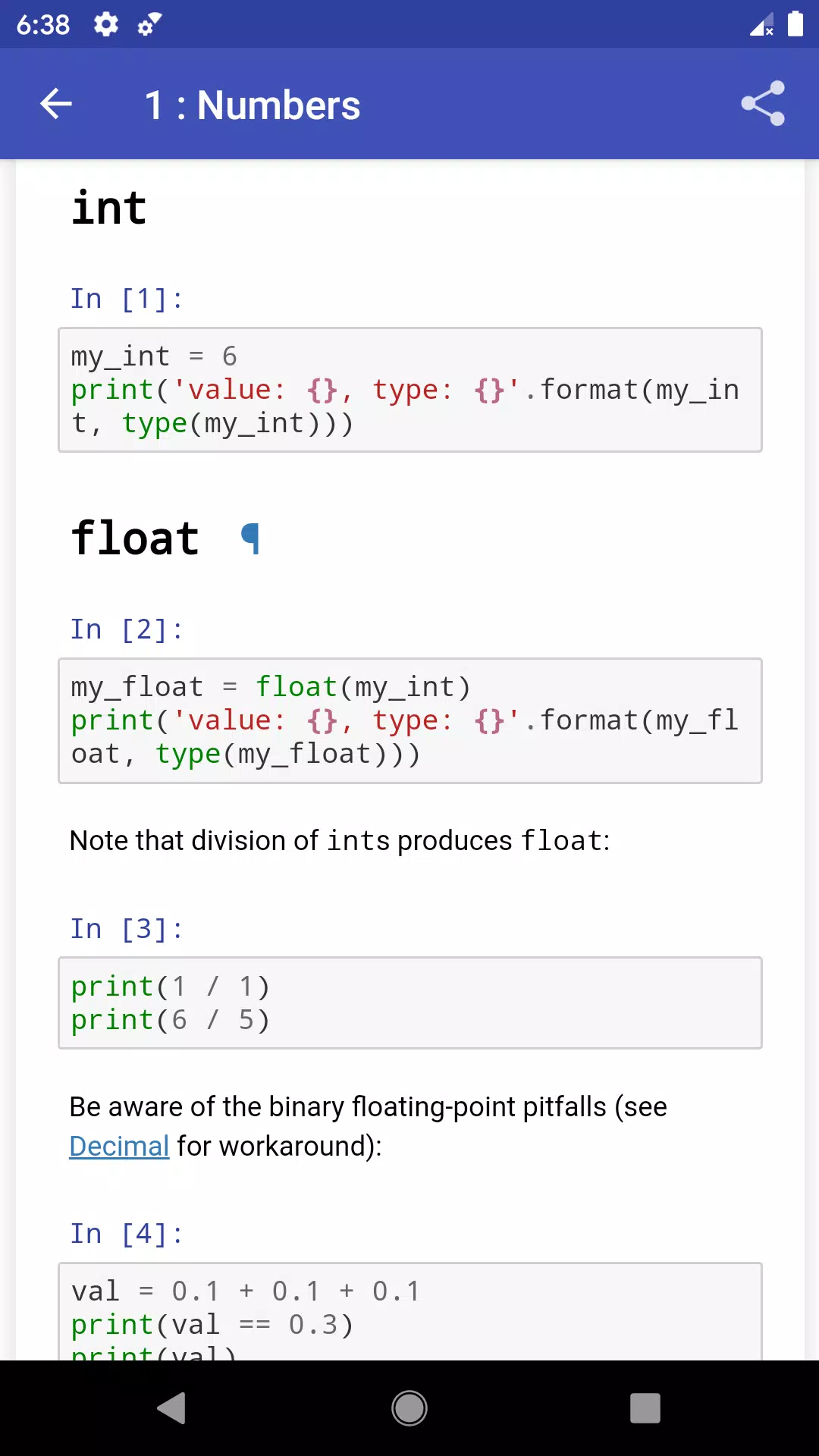
Task: Open recent apps square button
Action: (645, 1408)
